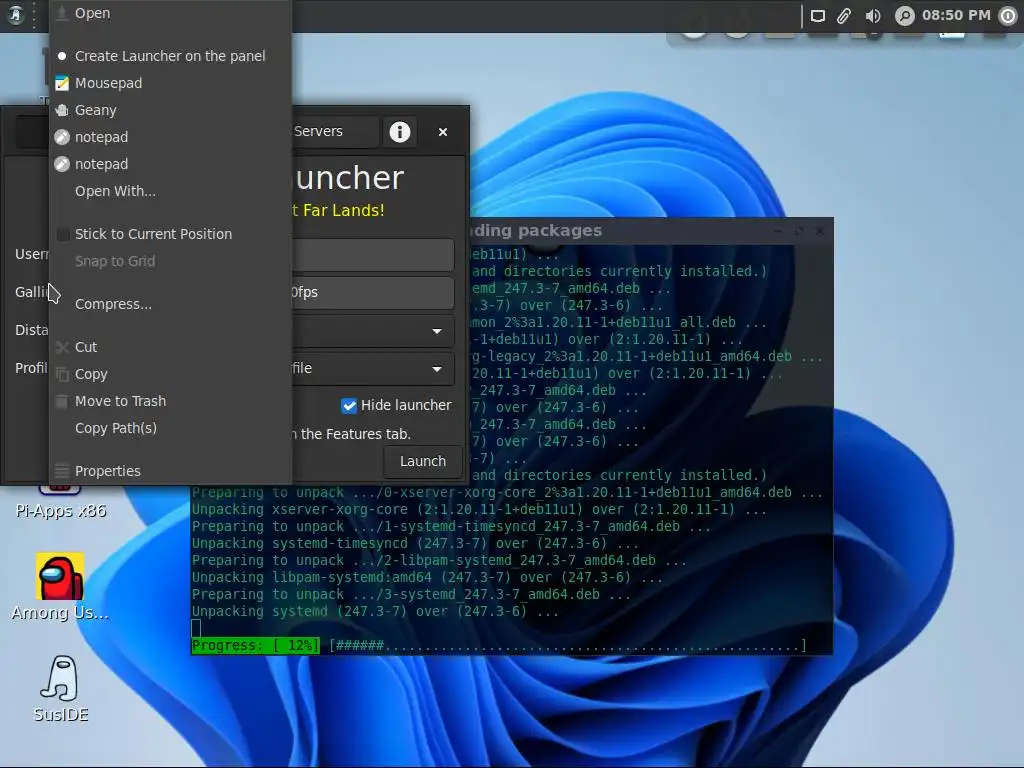
Task: Click 'Unpacking libpam-systemd:amd64' terminal line
Action: pos(427,577)
